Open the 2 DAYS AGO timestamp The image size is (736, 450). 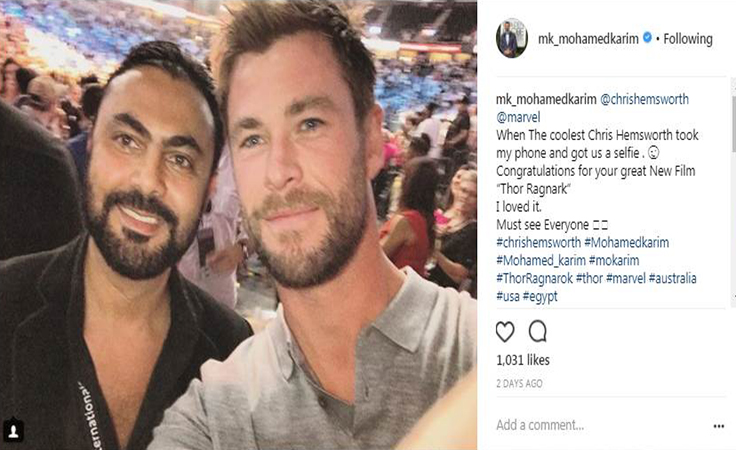[x=519, y=383]
